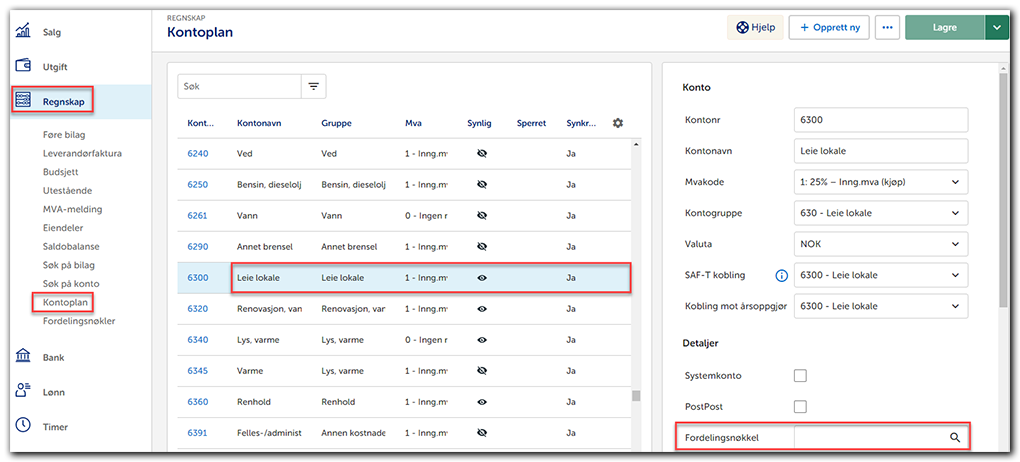Open the Lønn person icon
The height and width of the screenshot is (462, 1020).
[23, 391]
